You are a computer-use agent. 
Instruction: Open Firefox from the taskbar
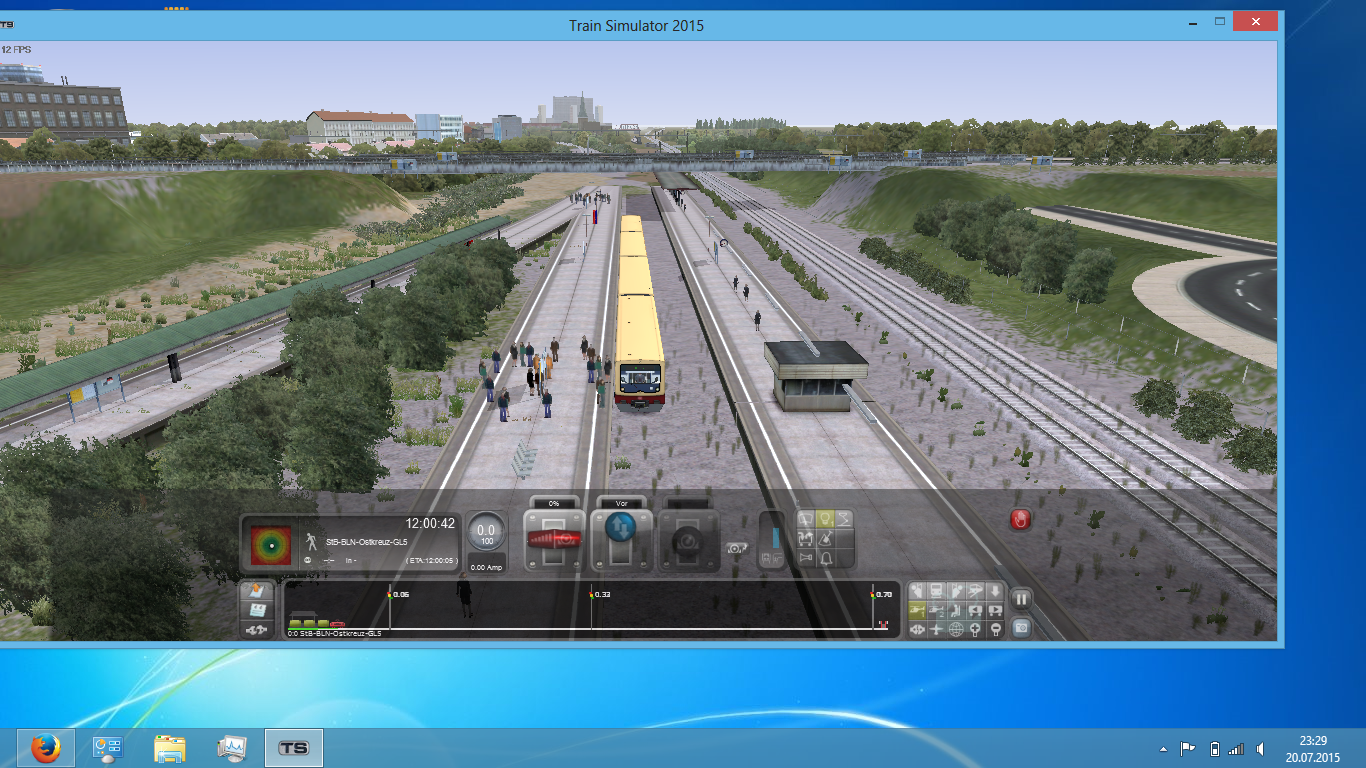click(45, 747)
